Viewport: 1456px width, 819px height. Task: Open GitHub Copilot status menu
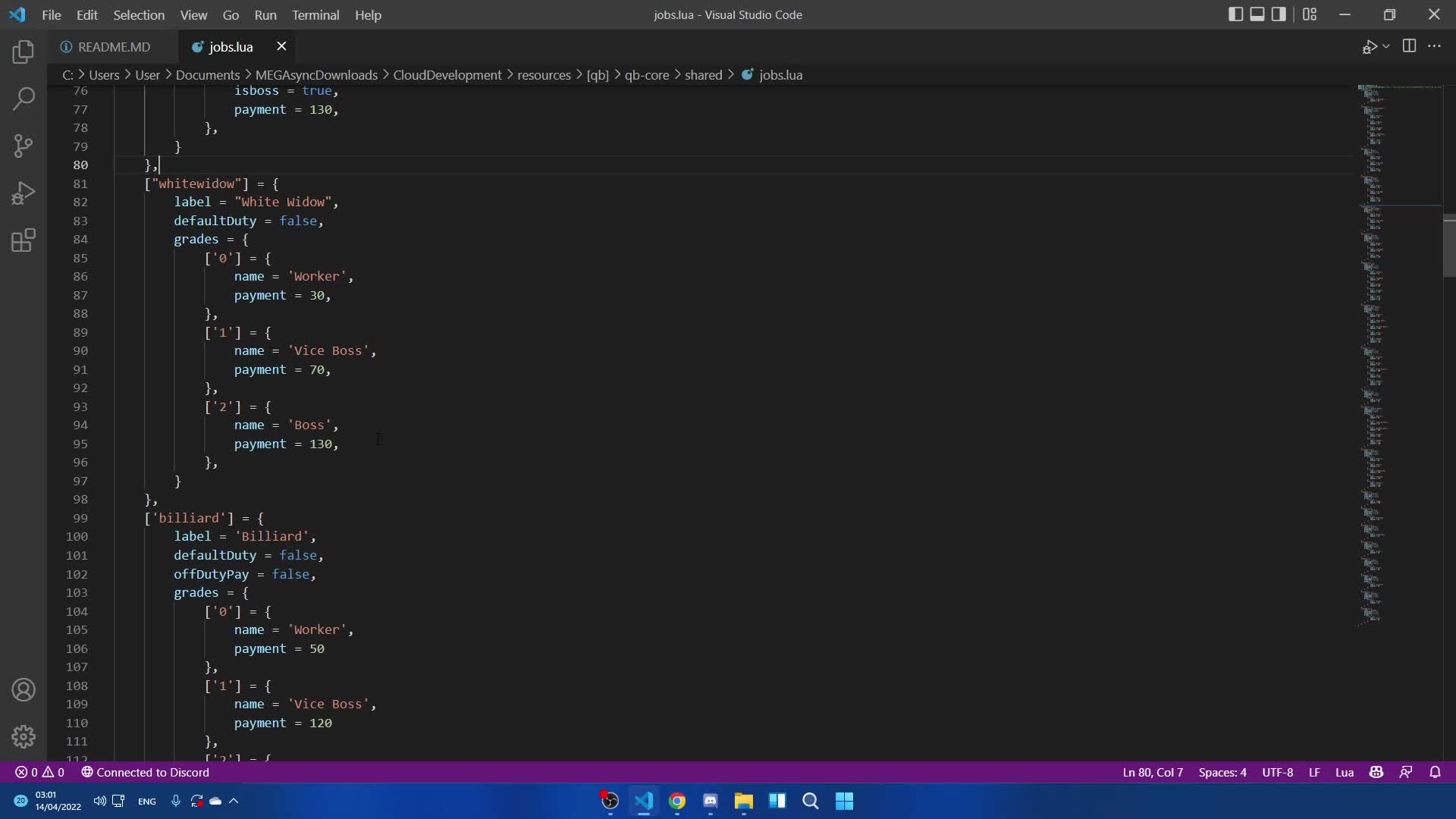pyautogui.click(x=1378, y=772)
